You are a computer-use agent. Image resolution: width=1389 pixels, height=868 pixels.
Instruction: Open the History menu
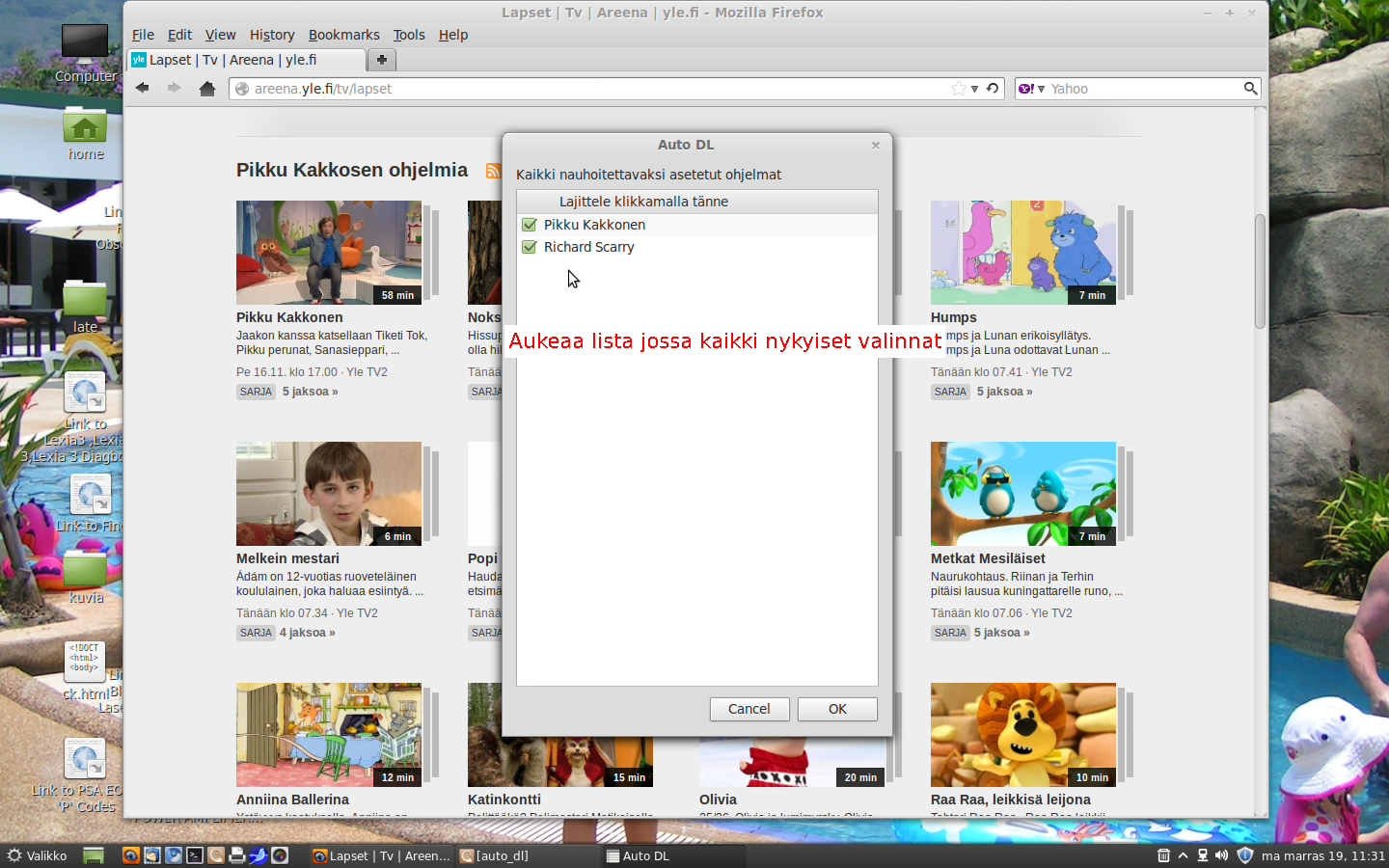tap(271, 35)
